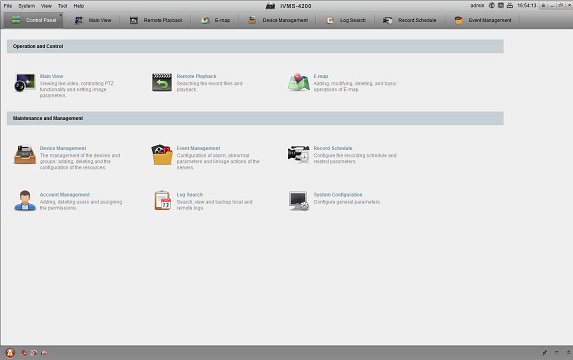Click the System Configuration link title
Screen dimensions: 573x360
point(338,194)
